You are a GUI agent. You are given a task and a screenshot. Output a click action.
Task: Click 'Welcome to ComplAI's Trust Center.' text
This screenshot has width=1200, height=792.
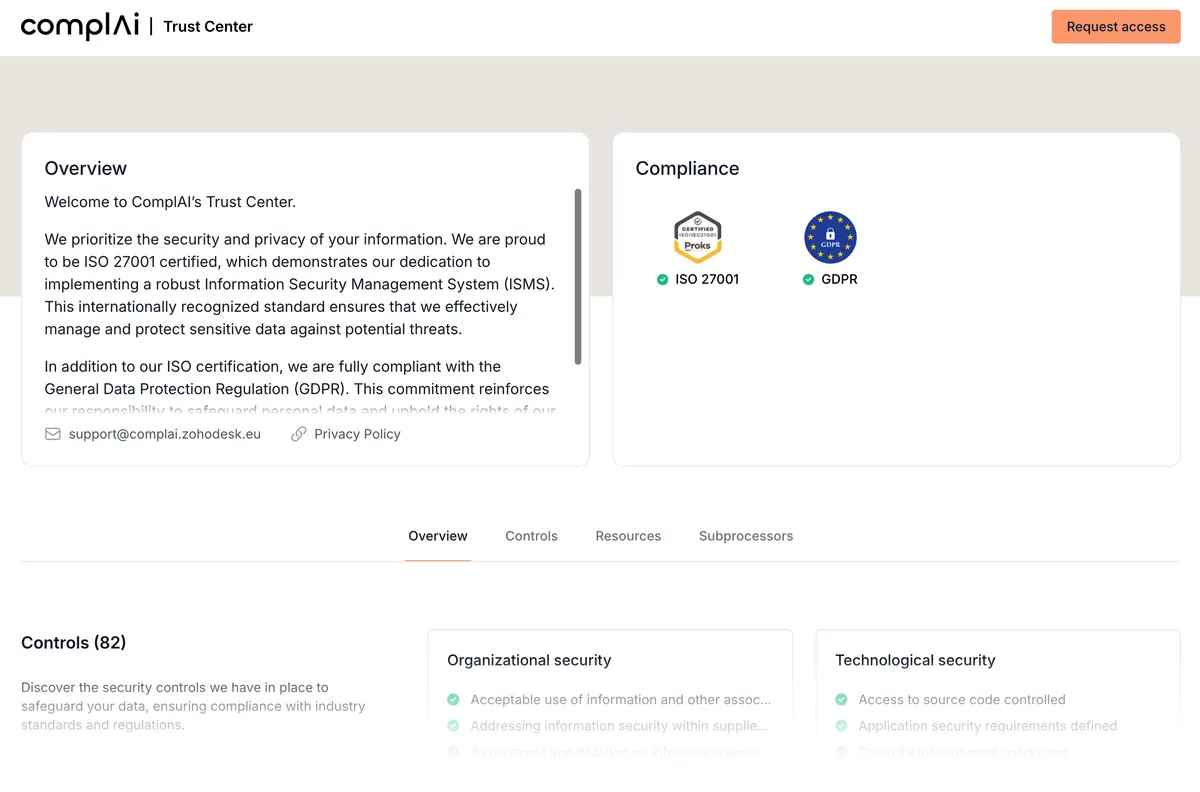pos(170,202)
